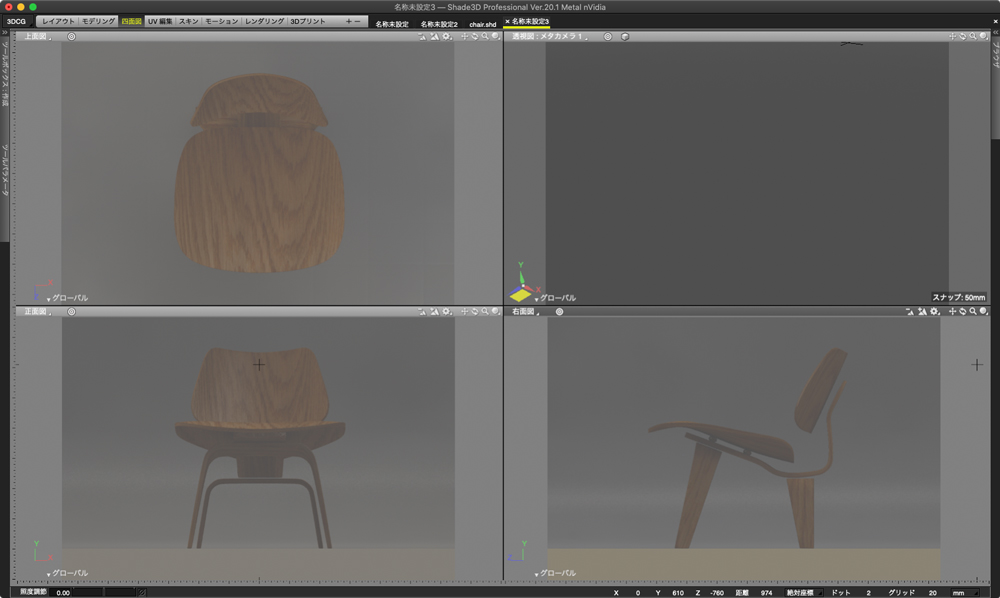Image resolution: width=1000 pixels, height=598 pixels.
Task: Click sphere display icon in top view
Action: (x=496, y=36)
